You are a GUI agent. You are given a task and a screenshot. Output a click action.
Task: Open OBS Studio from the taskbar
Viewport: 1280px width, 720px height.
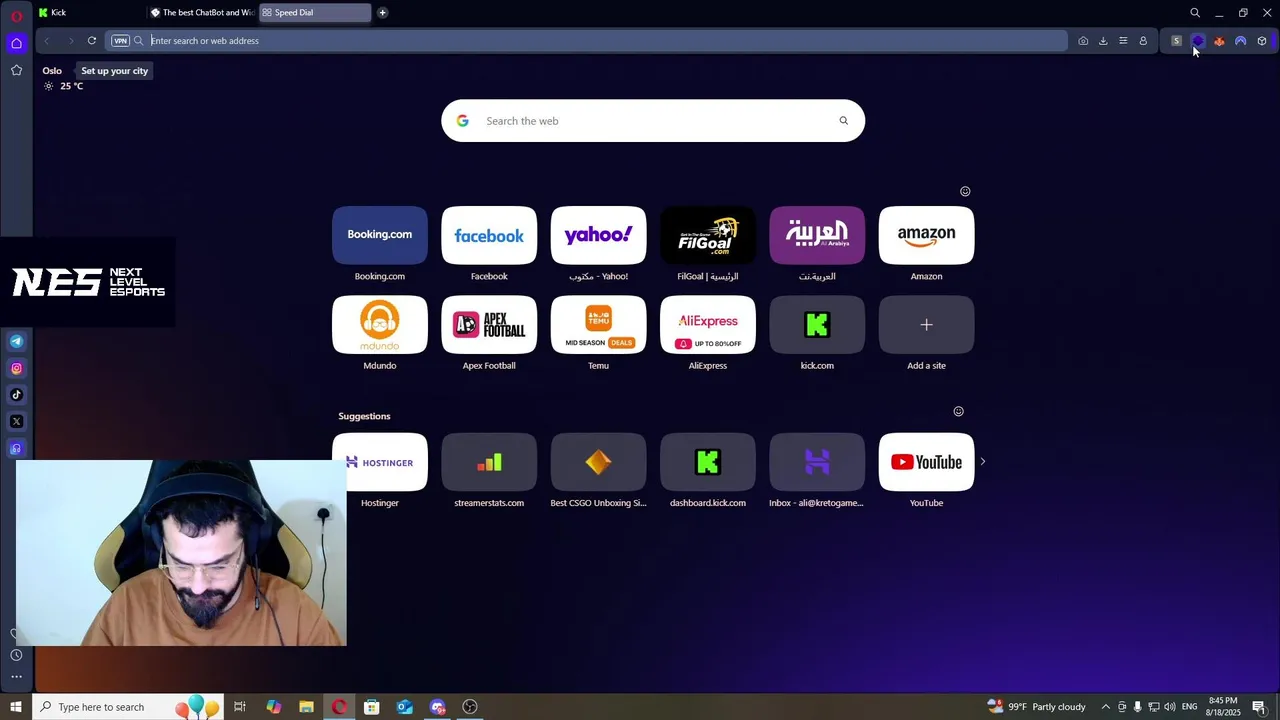(470, 707)
